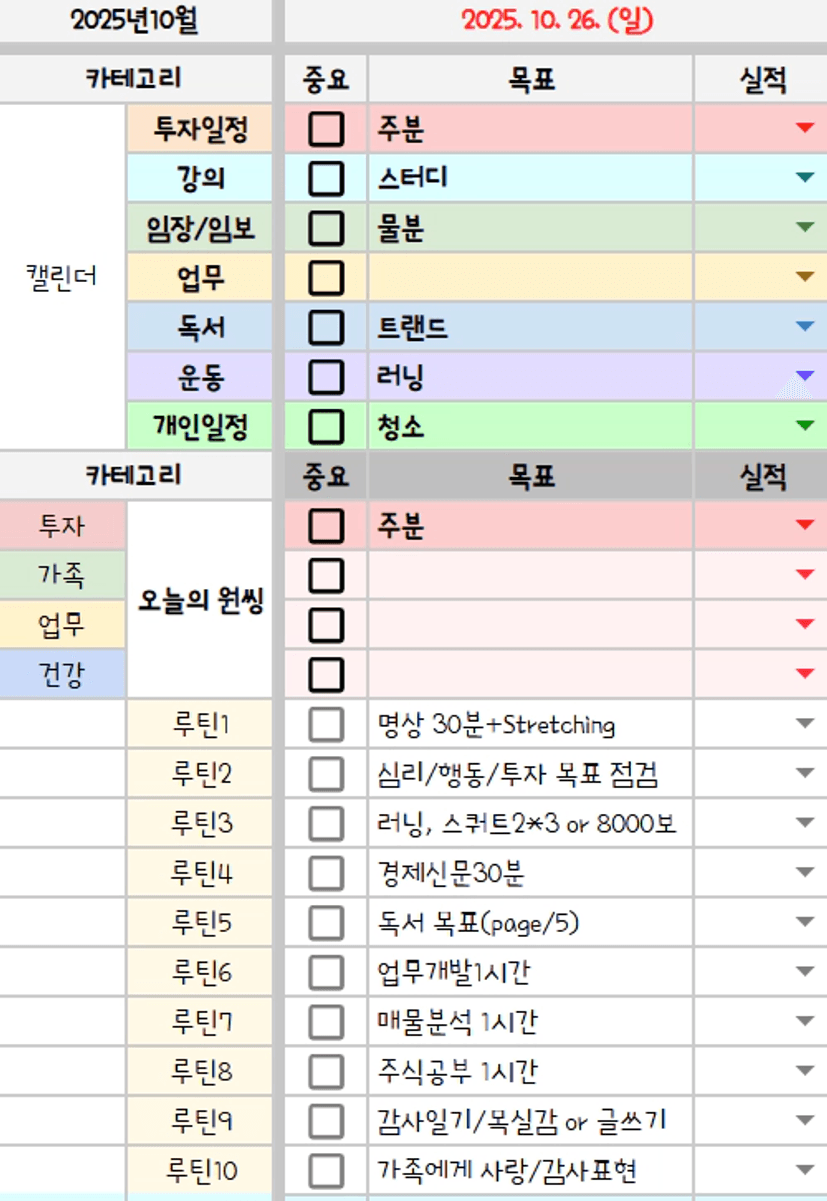
Task: Open 실적 dropdown for 루틴1
Action: pos(805,724)
